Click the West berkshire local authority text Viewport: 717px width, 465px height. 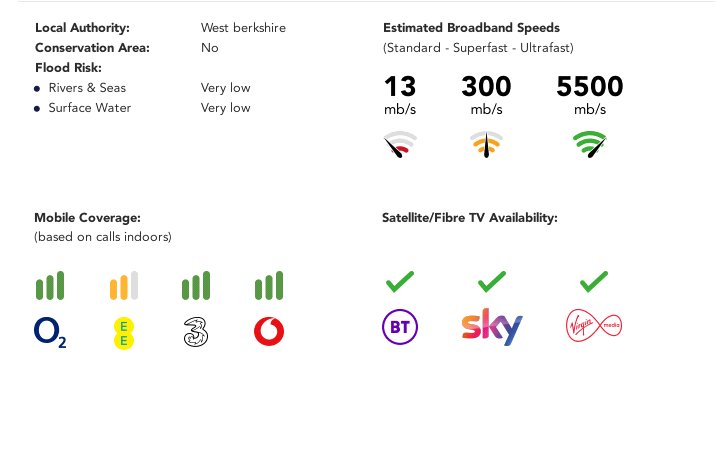point(243,27)
